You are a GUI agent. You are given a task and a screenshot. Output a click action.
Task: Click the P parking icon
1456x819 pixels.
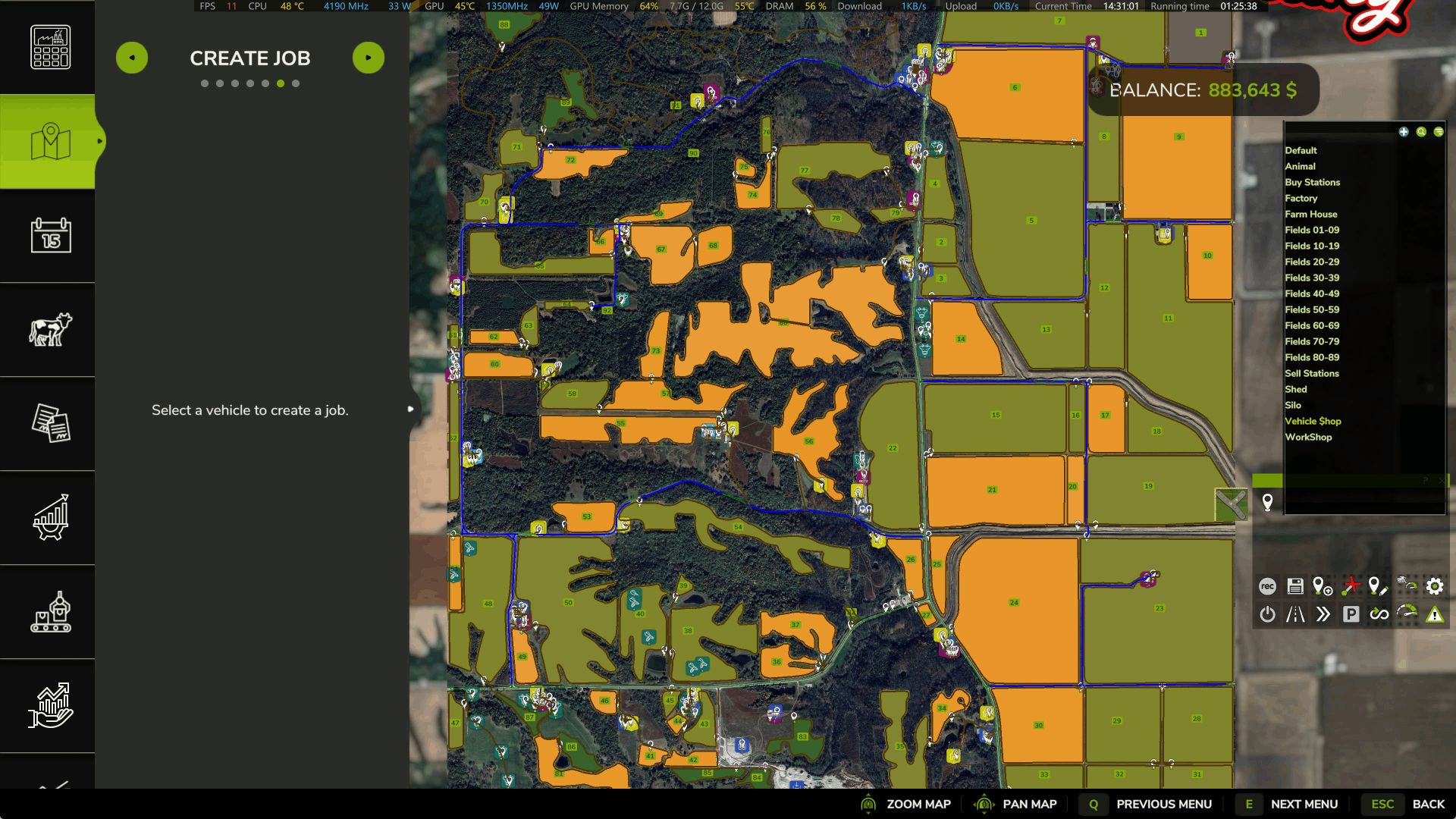[1351, 614]
